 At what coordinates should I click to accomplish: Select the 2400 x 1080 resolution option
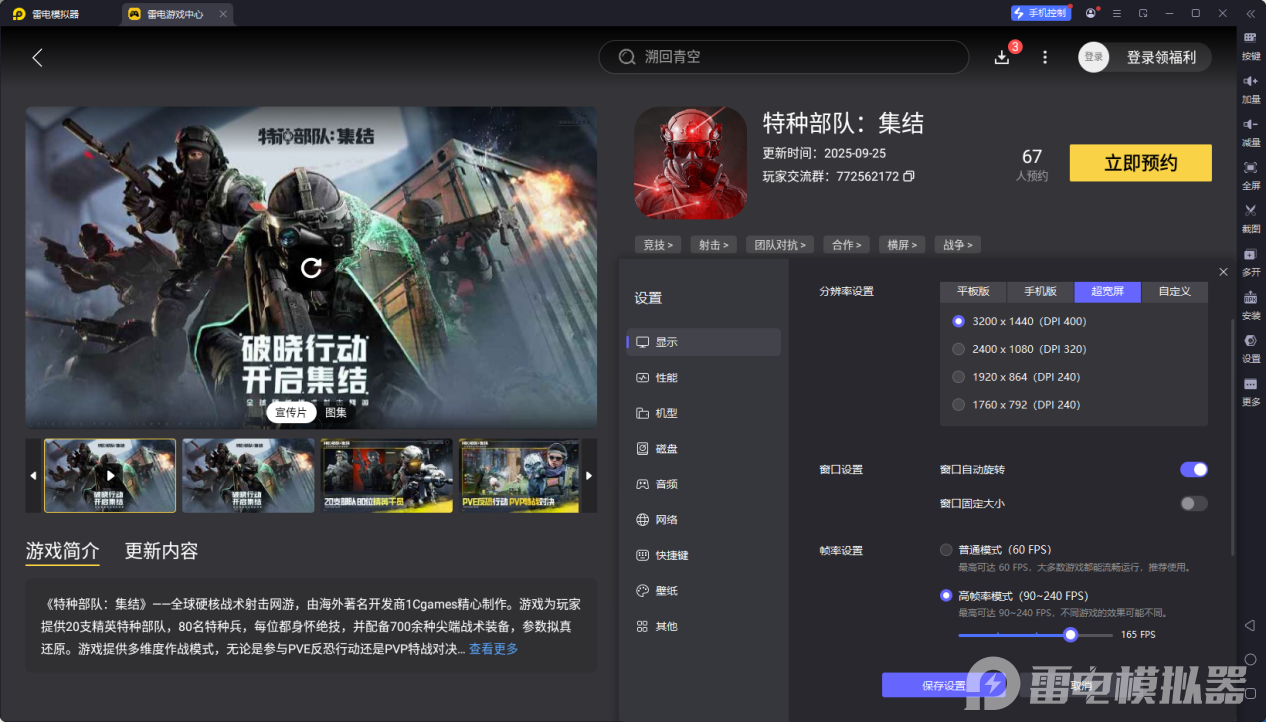coord(957,349)
